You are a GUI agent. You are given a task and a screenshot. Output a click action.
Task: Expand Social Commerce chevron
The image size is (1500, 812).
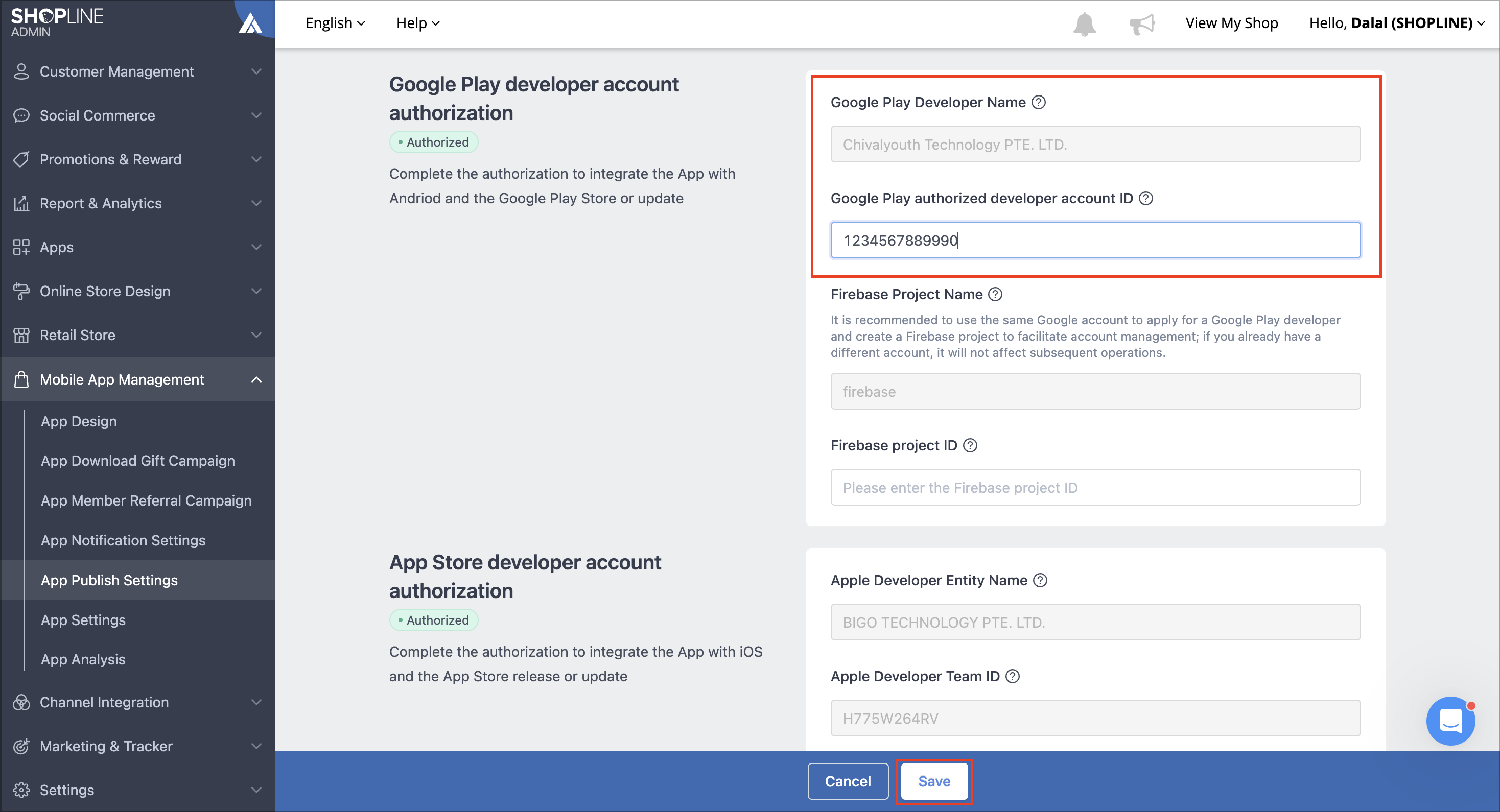click(x=256, y=115)
